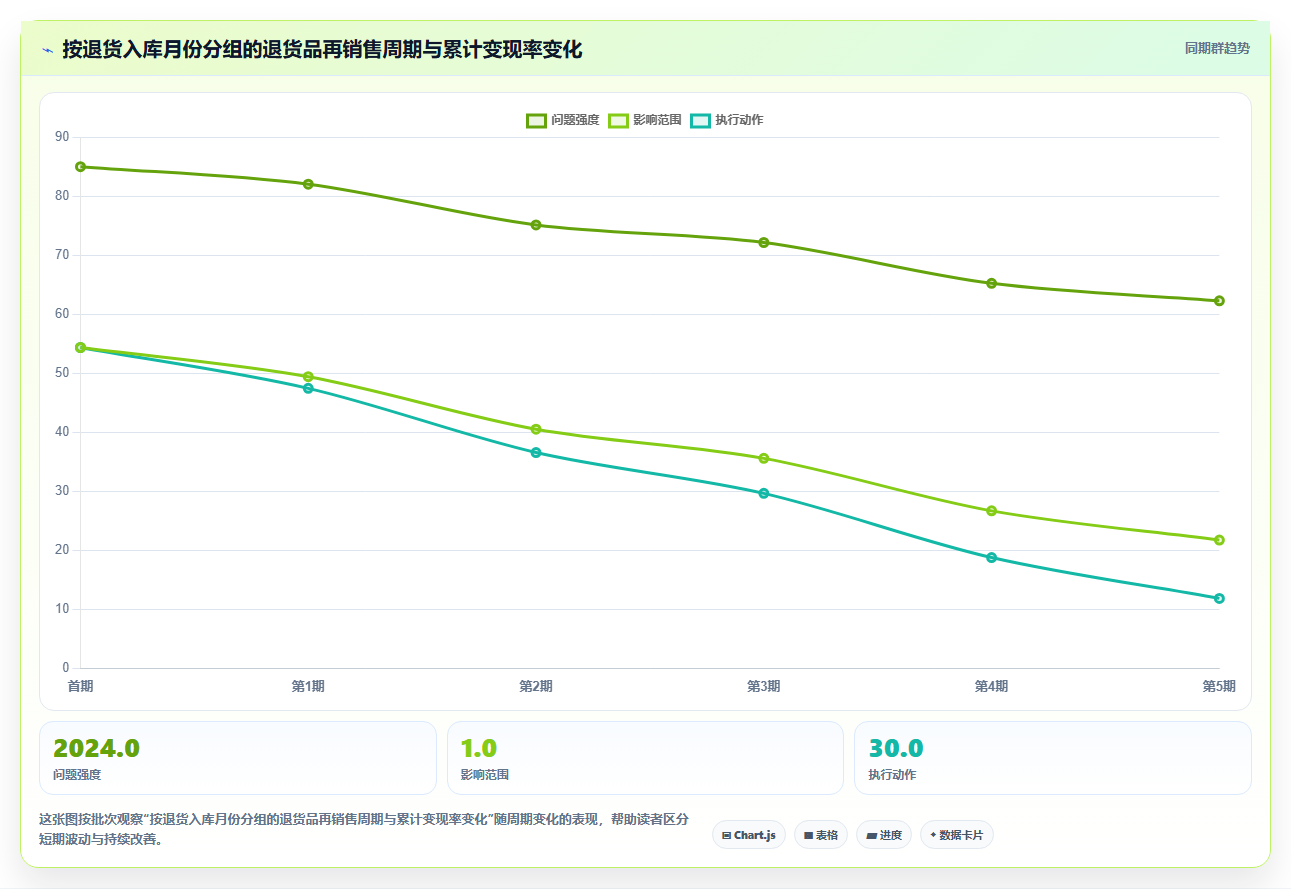Click 问题强度 data point at 第5期

pyautogui.click(x=1219, y=301)
